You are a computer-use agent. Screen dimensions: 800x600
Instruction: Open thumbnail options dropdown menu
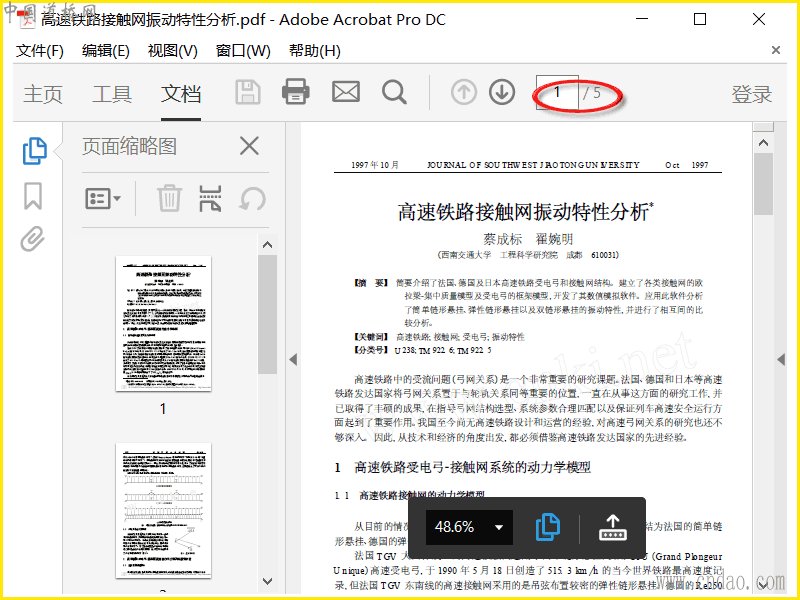(103, 198)
